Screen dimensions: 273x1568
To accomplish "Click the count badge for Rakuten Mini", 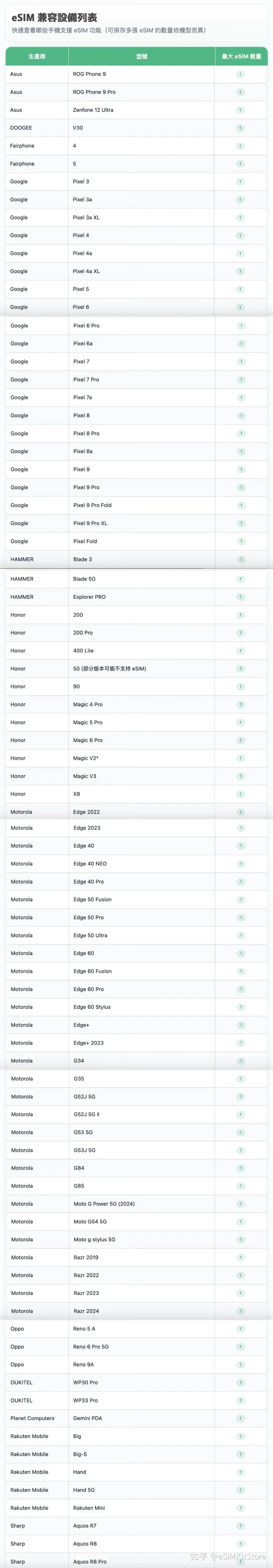I will coord(241,1508).
